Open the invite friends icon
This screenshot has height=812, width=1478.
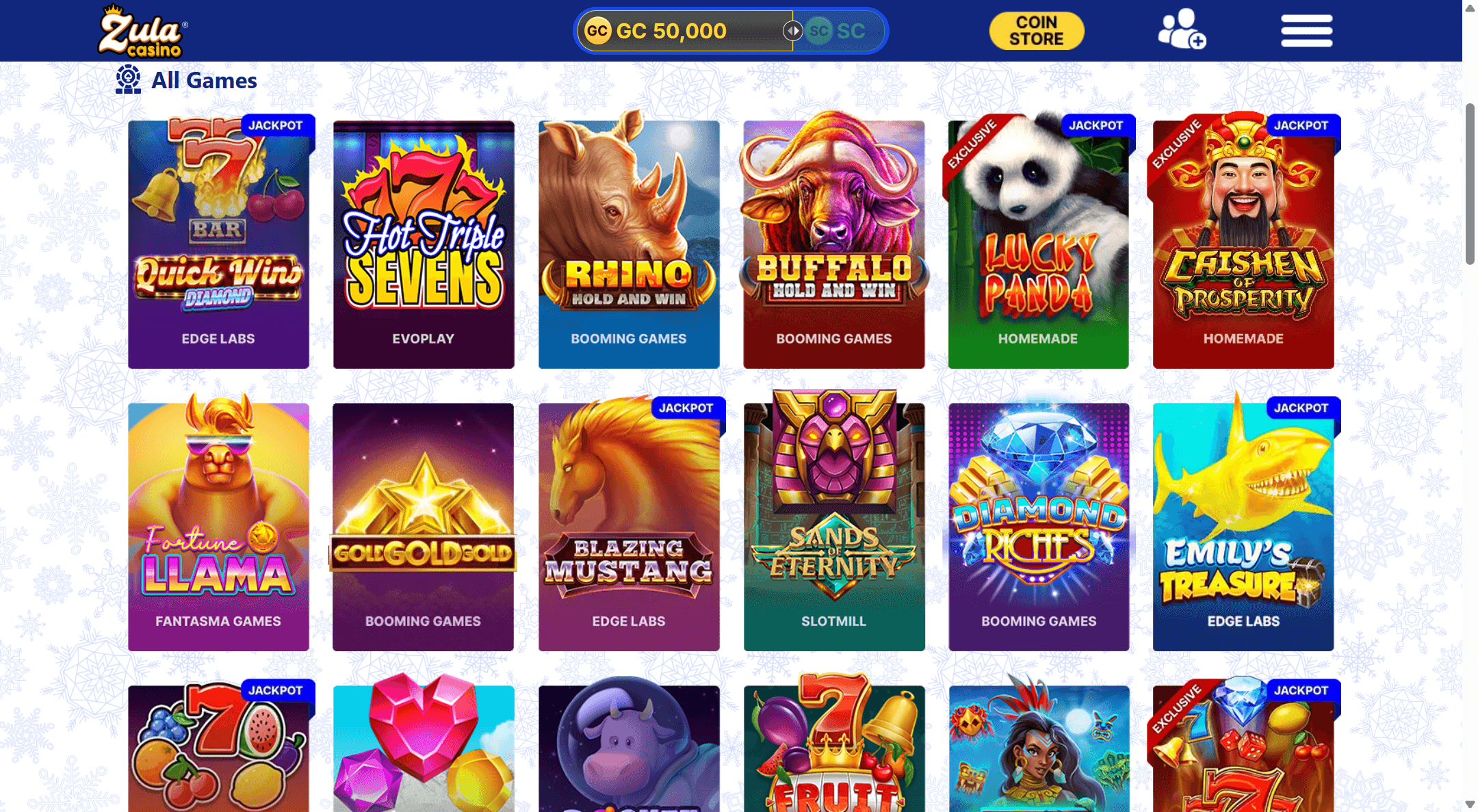coord(1182,29)
